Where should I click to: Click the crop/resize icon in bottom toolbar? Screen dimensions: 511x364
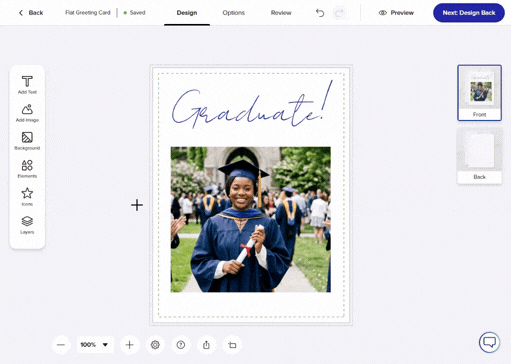click(x=232, y=345)
